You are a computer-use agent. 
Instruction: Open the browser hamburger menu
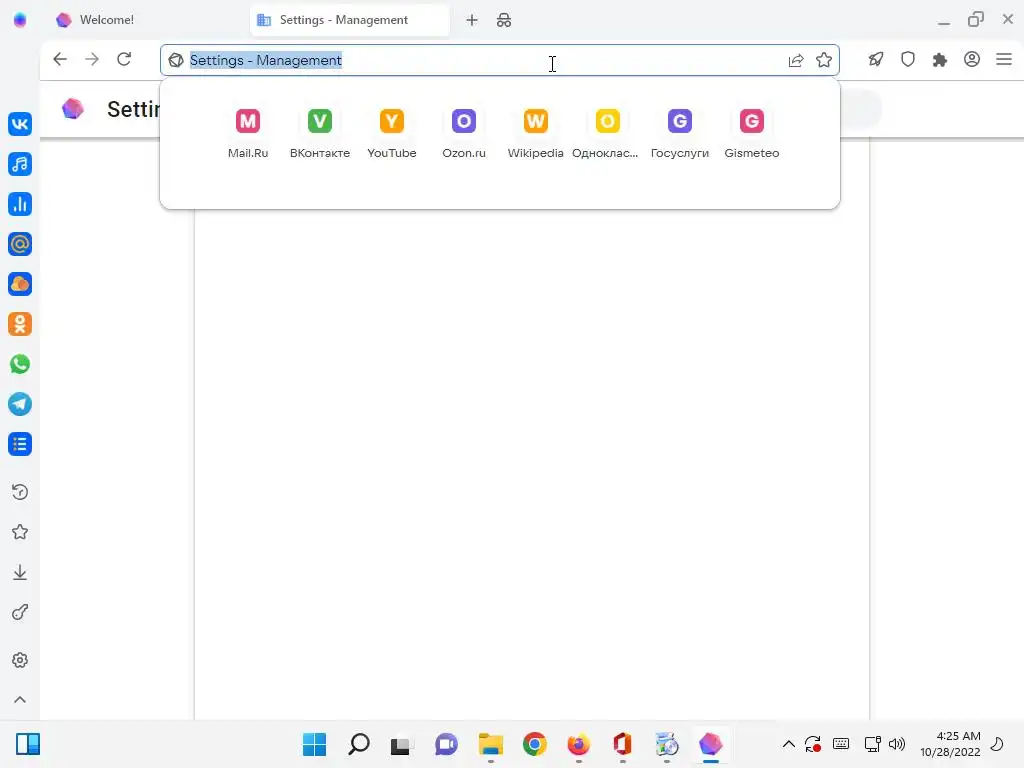point(1004,59)
